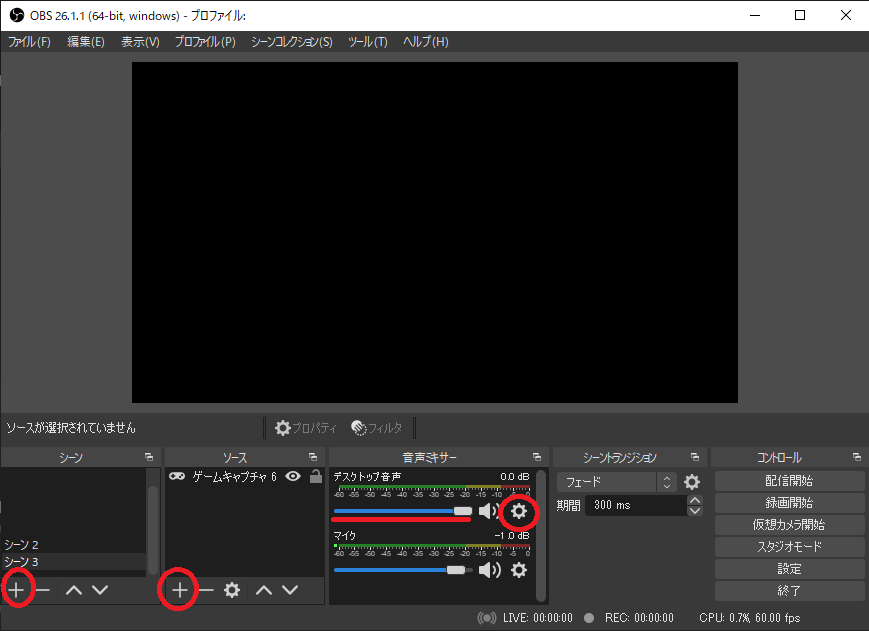Open the 表示(V) menu
The height and width of the screenshot is (631, 869).
click(x=140, y=42)
